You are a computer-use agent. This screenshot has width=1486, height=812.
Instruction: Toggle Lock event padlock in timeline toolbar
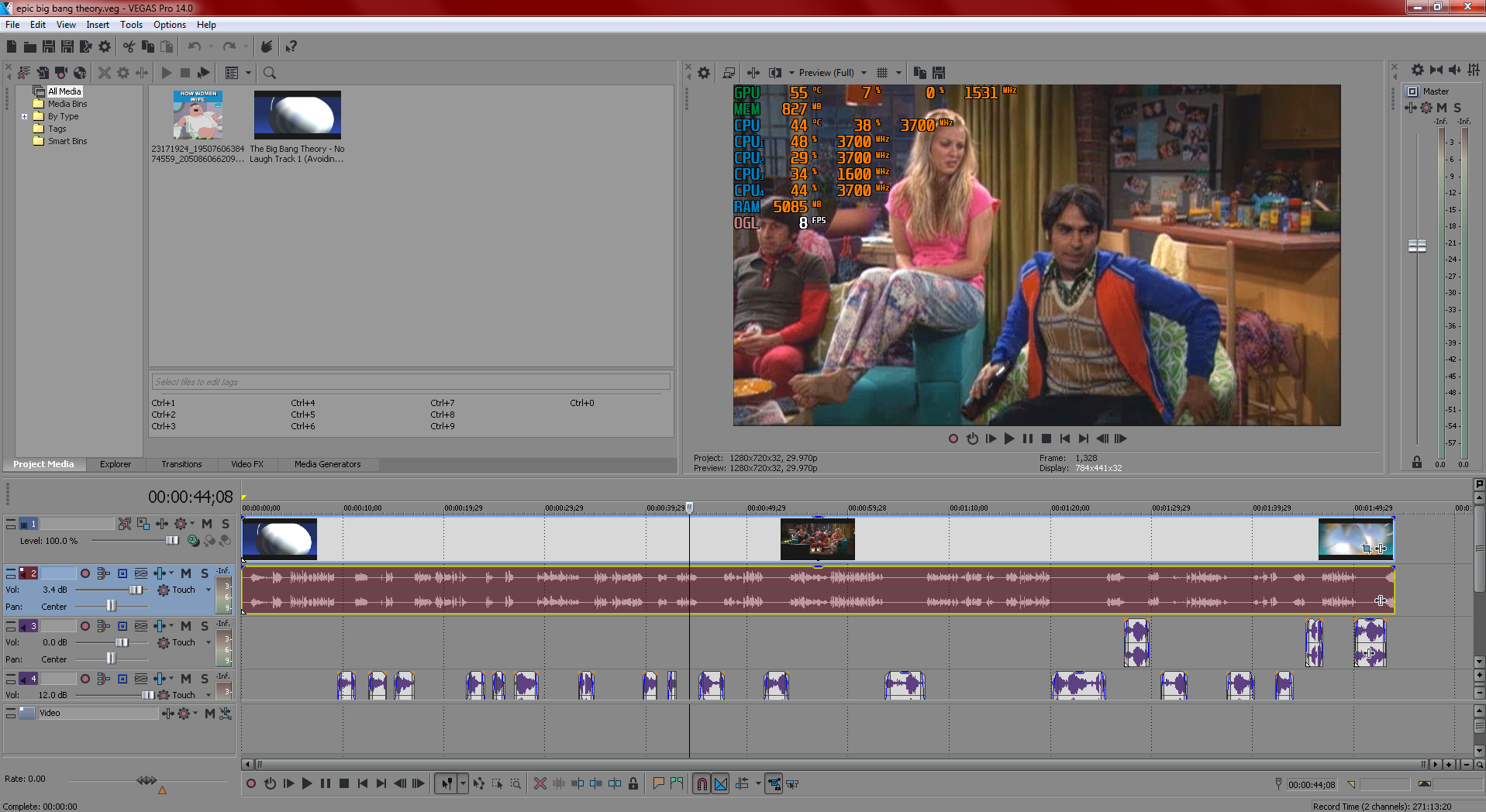[x=633, y=784]
